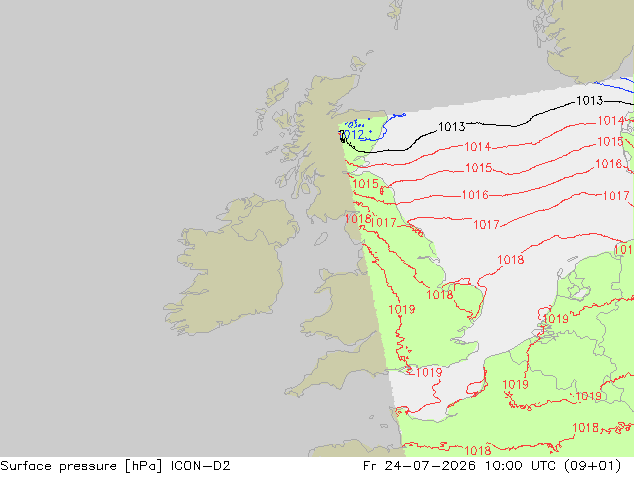
Task: Click the 1019 isobar label over central England
Action: point(402,310)
